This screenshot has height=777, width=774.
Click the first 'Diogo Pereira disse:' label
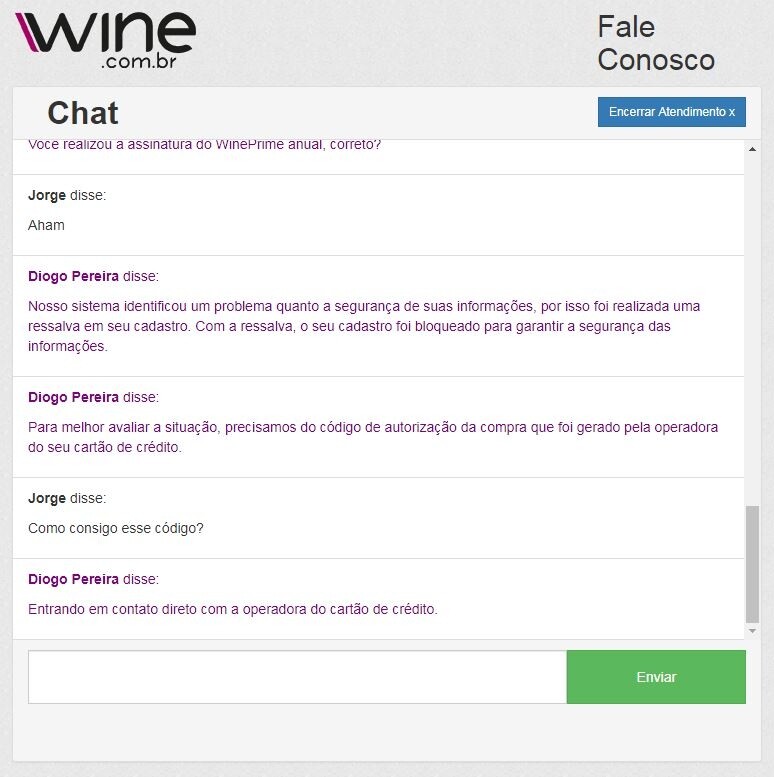(94, 276)
